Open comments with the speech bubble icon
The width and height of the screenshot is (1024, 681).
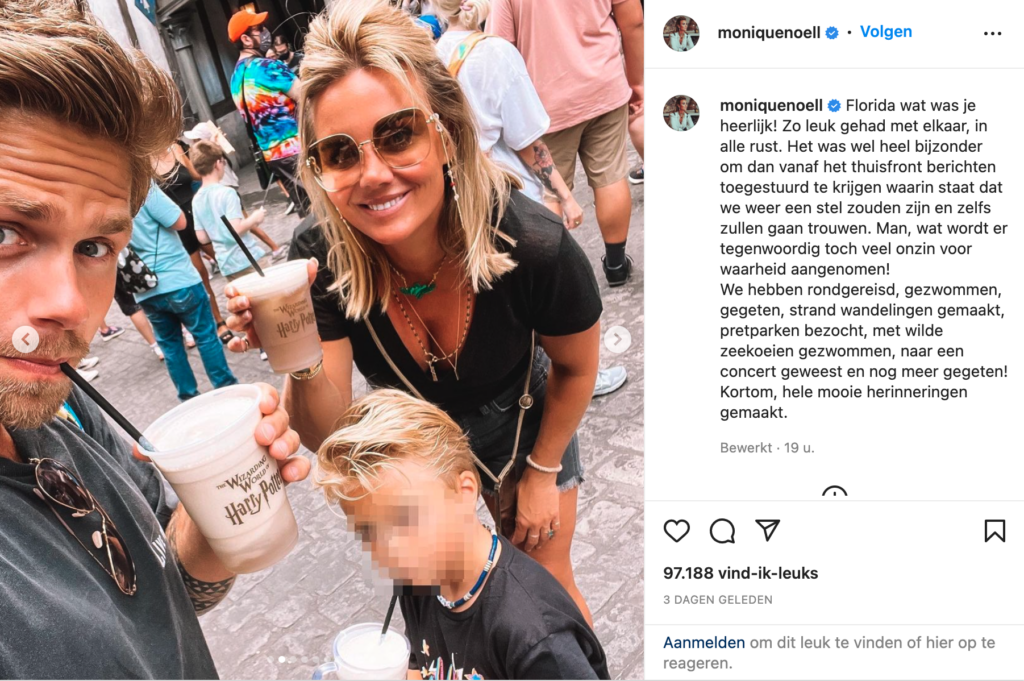(x=722, y=531)
